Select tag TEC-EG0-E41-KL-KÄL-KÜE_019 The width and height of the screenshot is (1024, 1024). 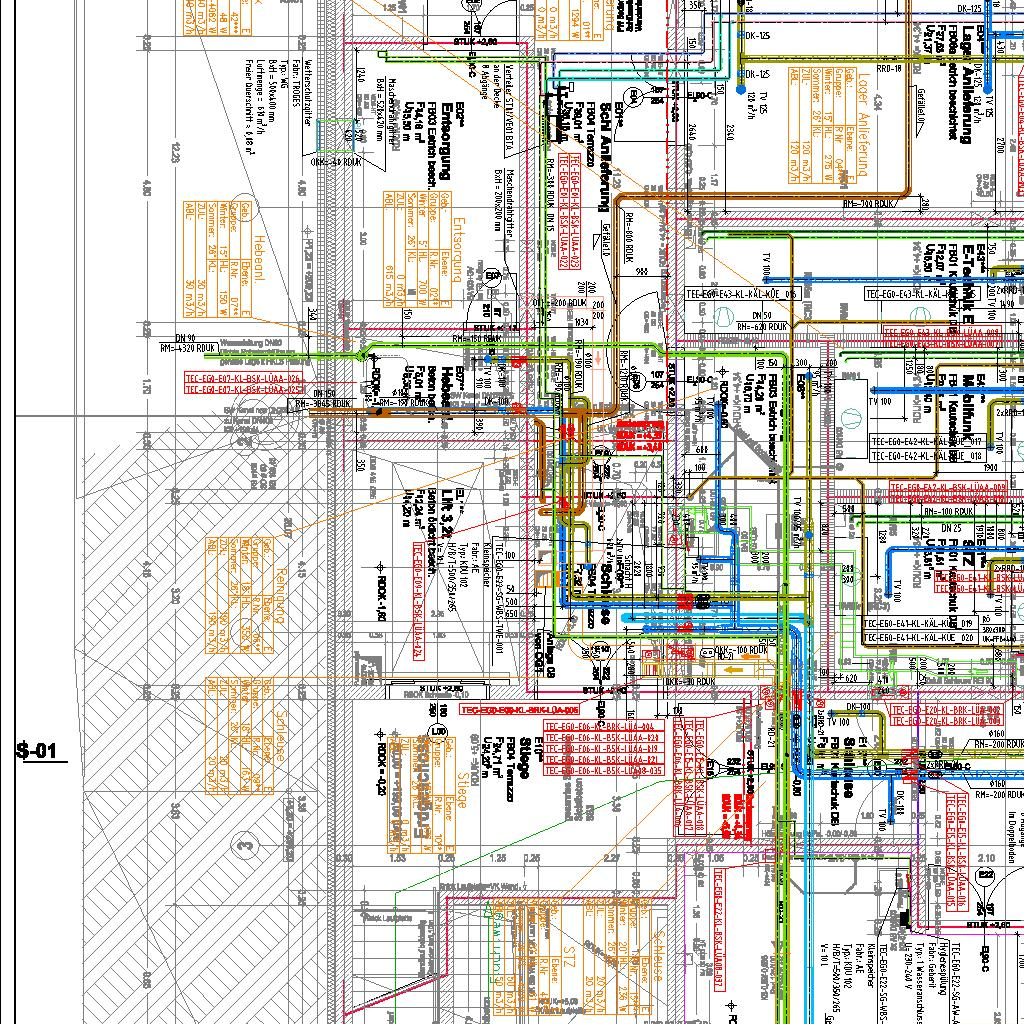tap(918, 623)
